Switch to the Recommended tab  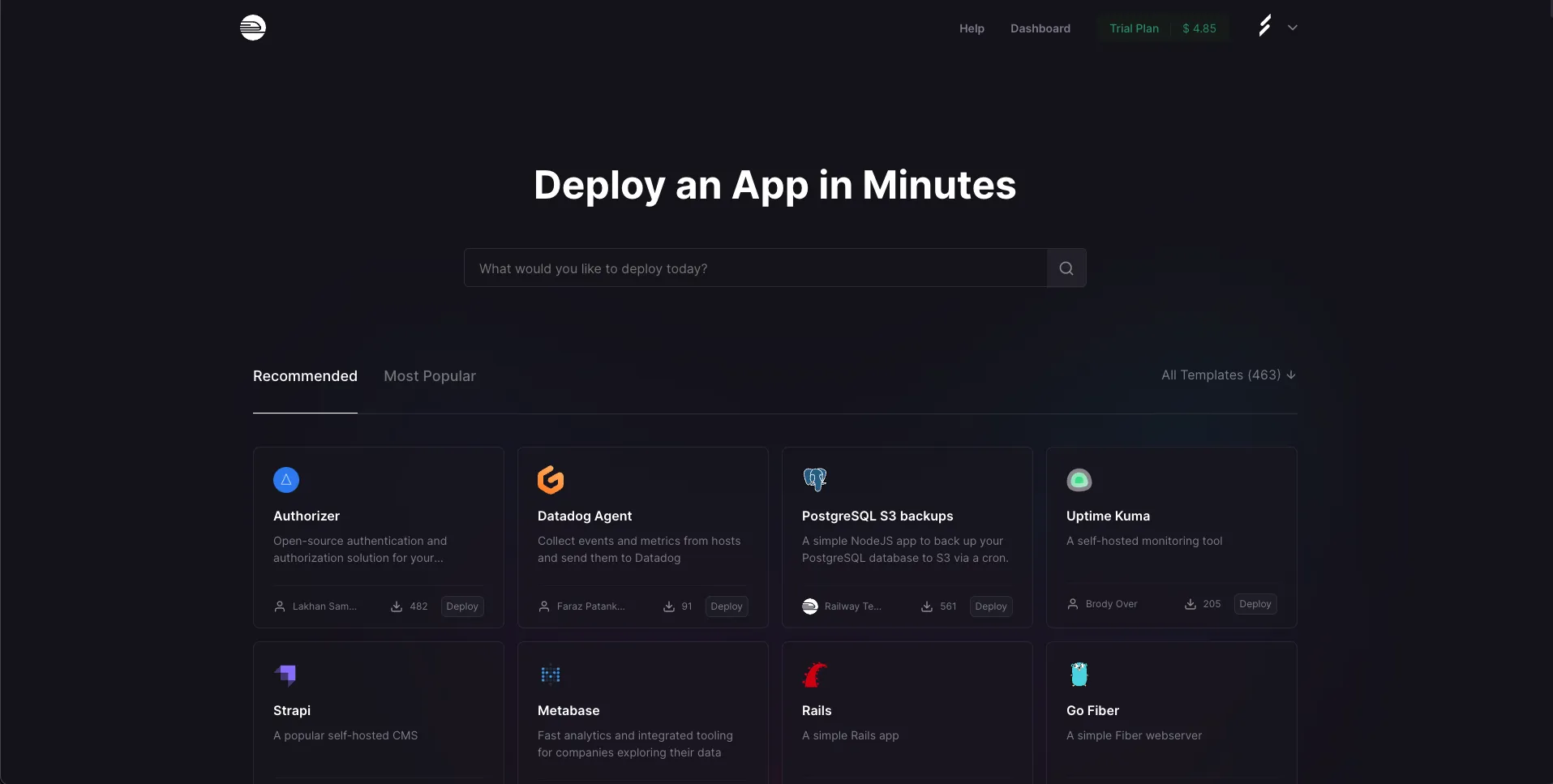coord(305,376)
